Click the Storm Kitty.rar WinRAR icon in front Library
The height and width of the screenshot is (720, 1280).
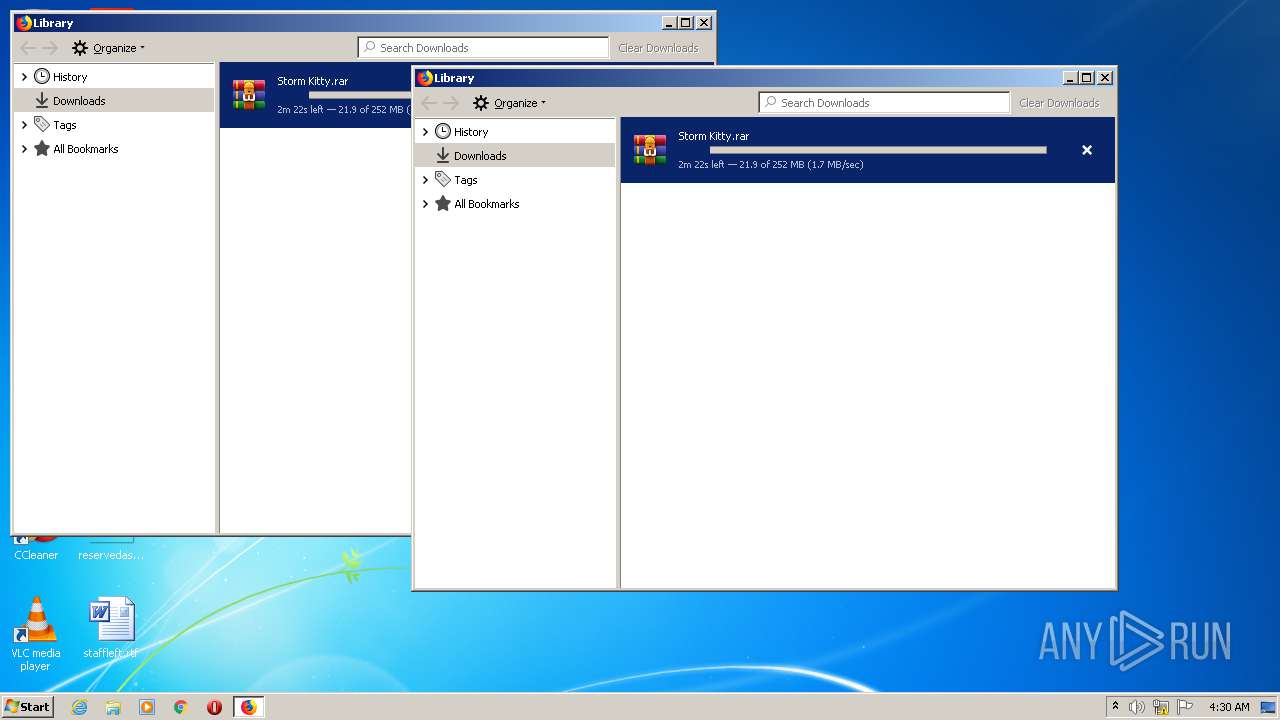[x=650, y=150]
